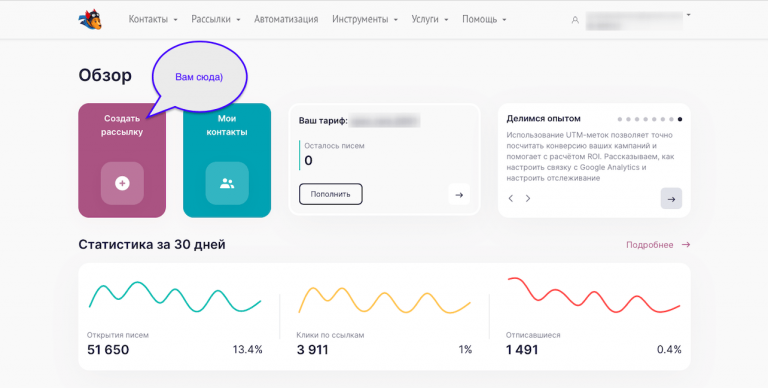Click the Открытия писем value 51 650
Image resolution: width=768 pixels, height=388 pixels.
pos(108,350)
